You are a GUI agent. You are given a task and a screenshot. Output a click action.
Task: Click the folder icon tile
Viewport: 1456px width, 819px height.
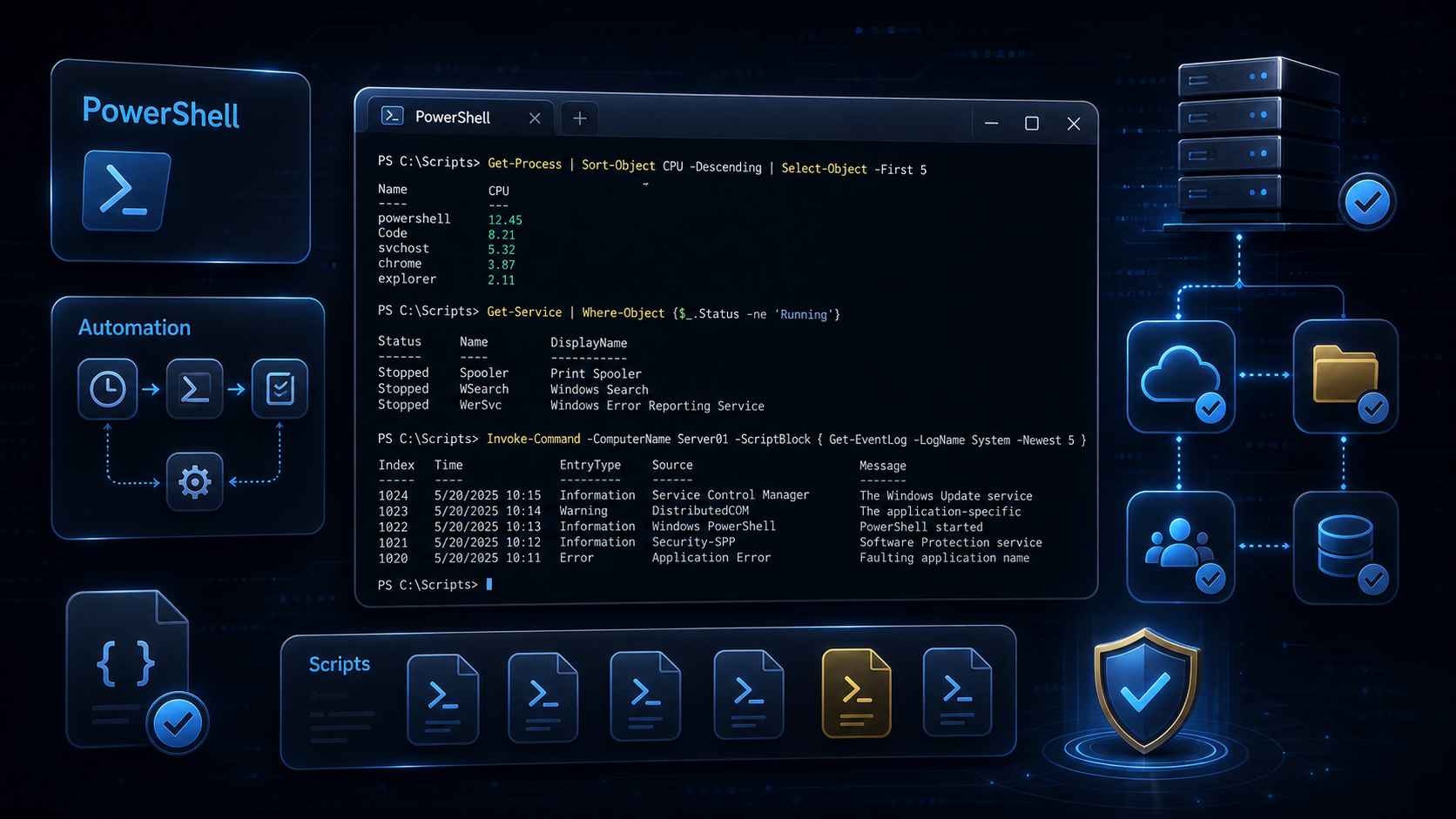tap(1345, 376)
